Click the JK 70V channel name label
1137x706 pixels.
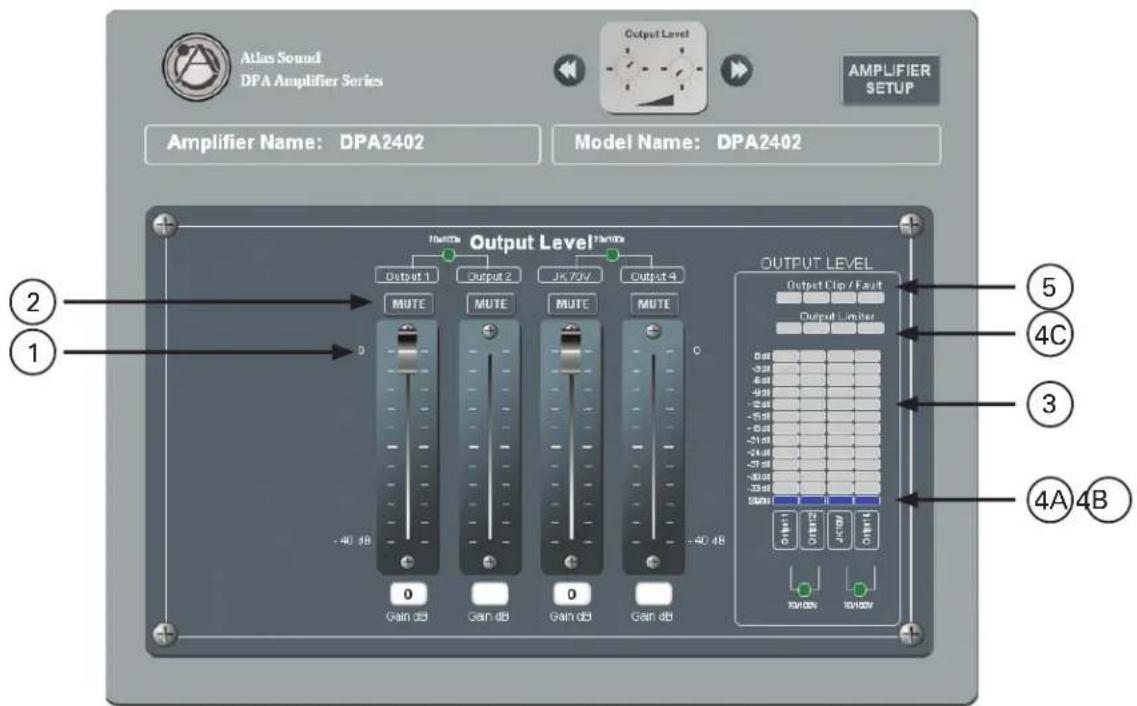(x=570, y=275)
